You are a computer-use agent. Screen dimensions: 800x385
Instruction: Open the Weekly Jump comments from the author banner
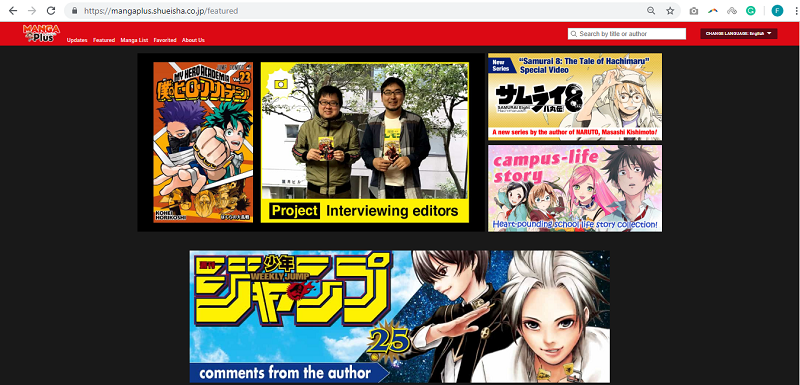(399, 317)
